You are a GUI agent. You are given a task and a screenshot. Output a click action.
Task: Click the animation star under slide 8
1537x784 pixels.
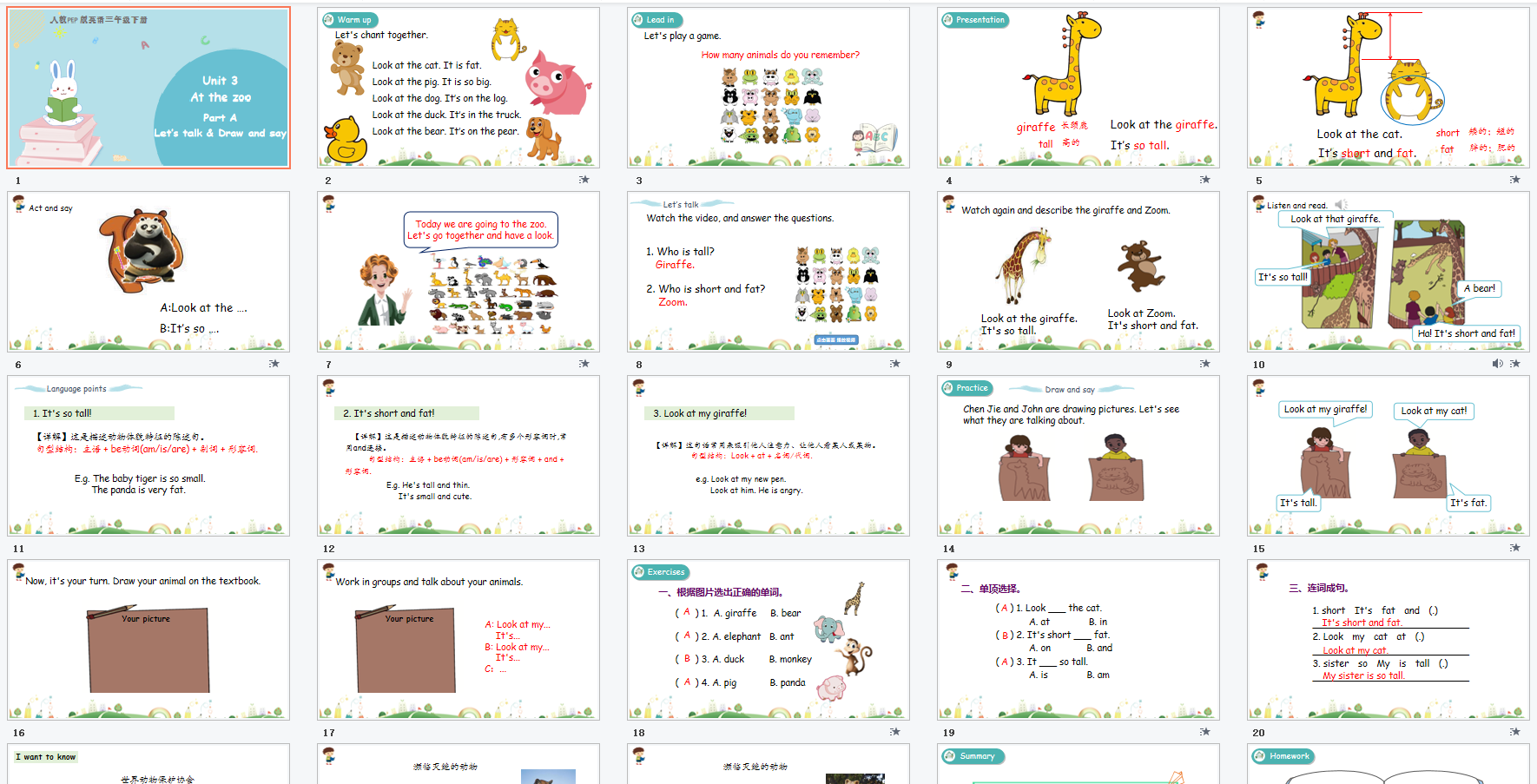pos(894,364)
